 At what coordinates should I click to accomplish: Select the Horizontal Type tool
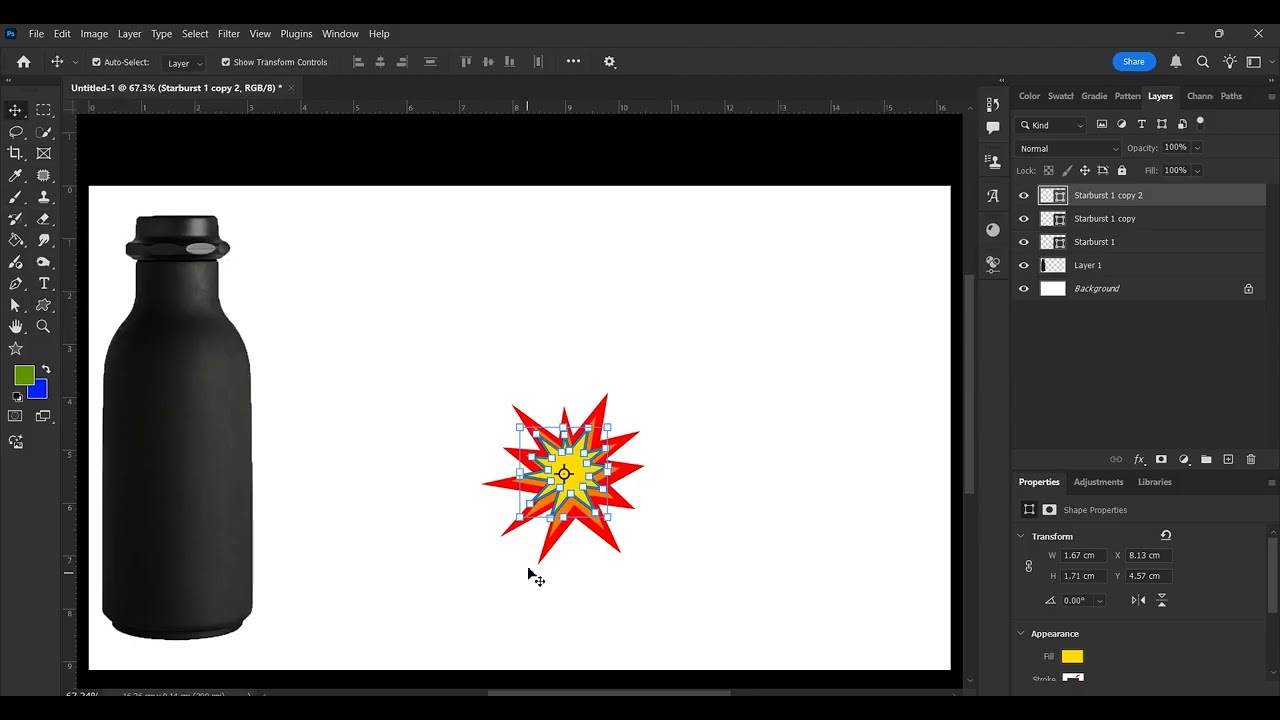click(x=44, y=284)
